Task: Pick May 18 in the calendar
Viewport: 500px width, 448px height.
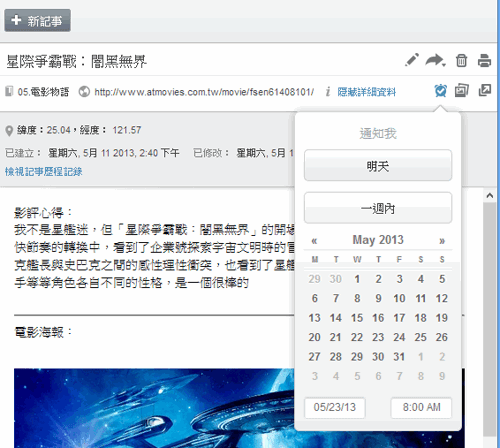Action: (421, 318)
